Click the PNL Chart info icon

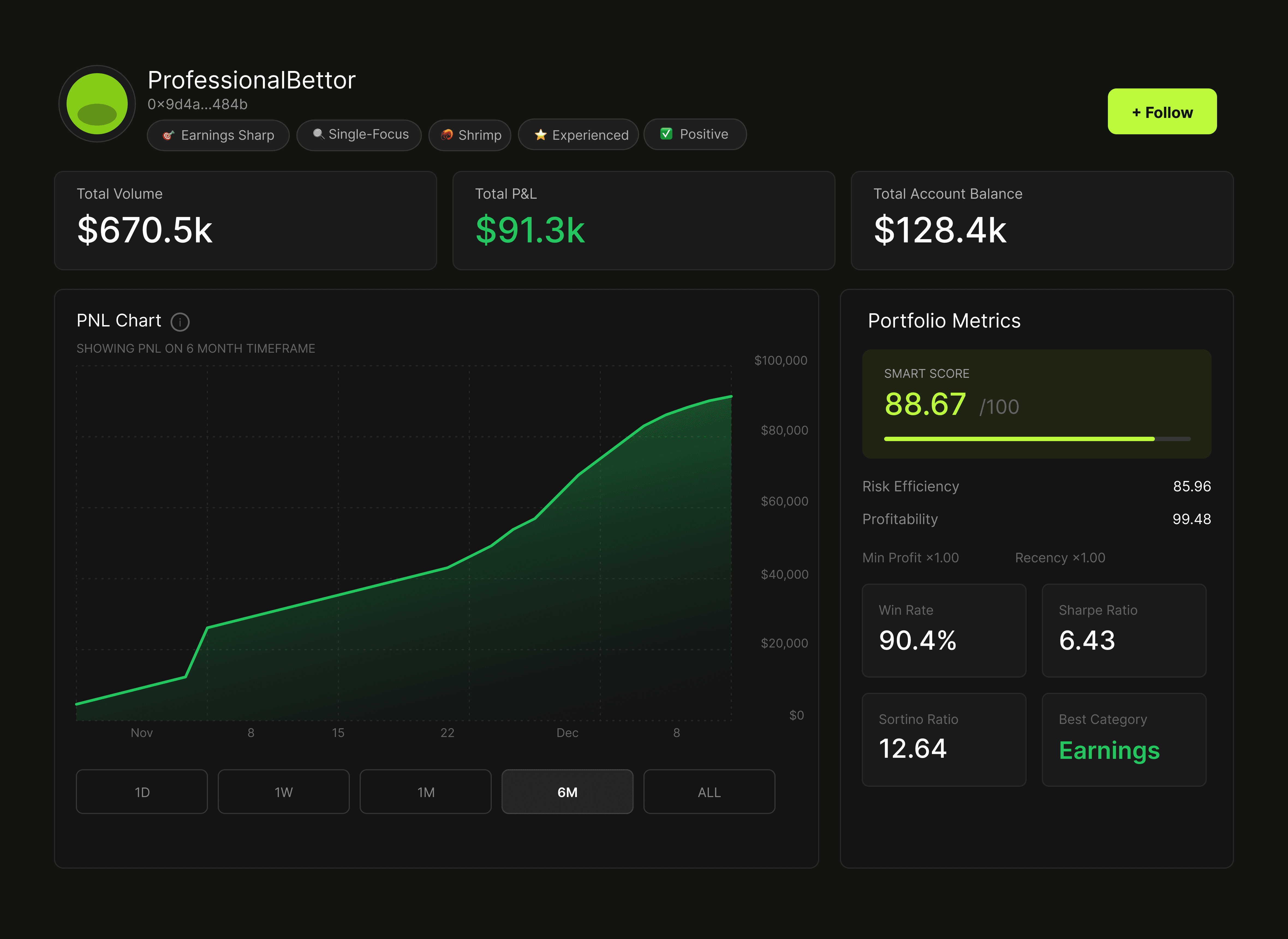(180, 322)
